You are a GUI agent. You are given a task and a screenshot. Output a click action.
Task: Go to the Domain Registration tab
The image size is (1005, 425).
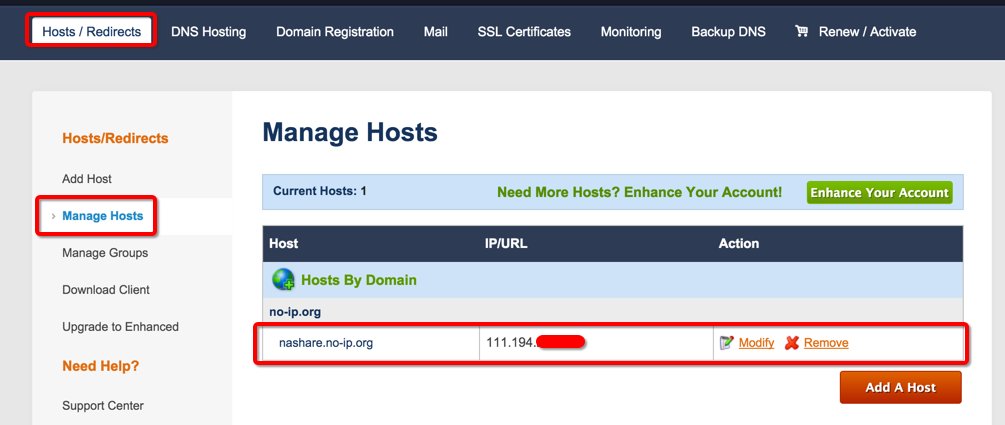coord(335,31)
